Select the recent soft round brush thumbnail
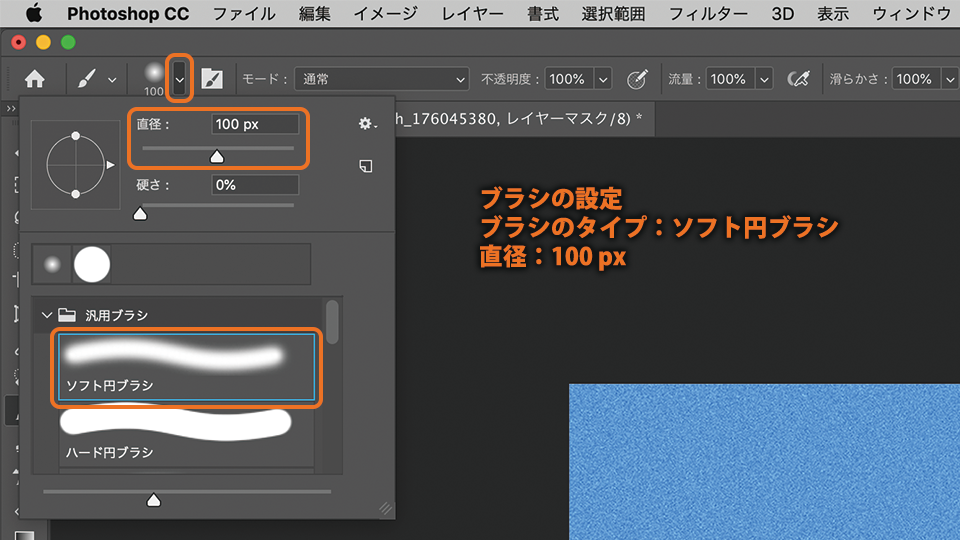The image size is (960, 540). [x=53, y=264]
